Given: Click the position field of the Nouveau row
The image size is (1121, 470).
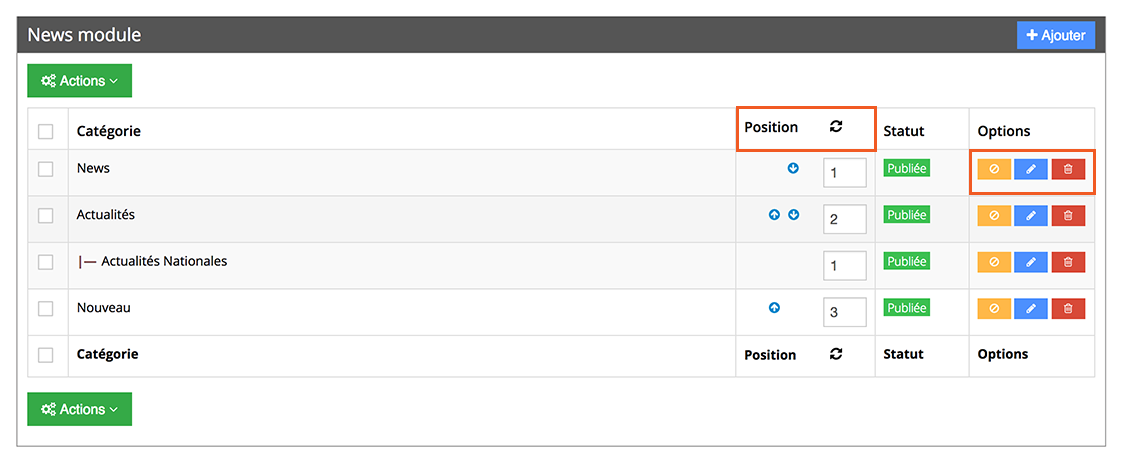Looking at the screenshot, I should (844, 312).
